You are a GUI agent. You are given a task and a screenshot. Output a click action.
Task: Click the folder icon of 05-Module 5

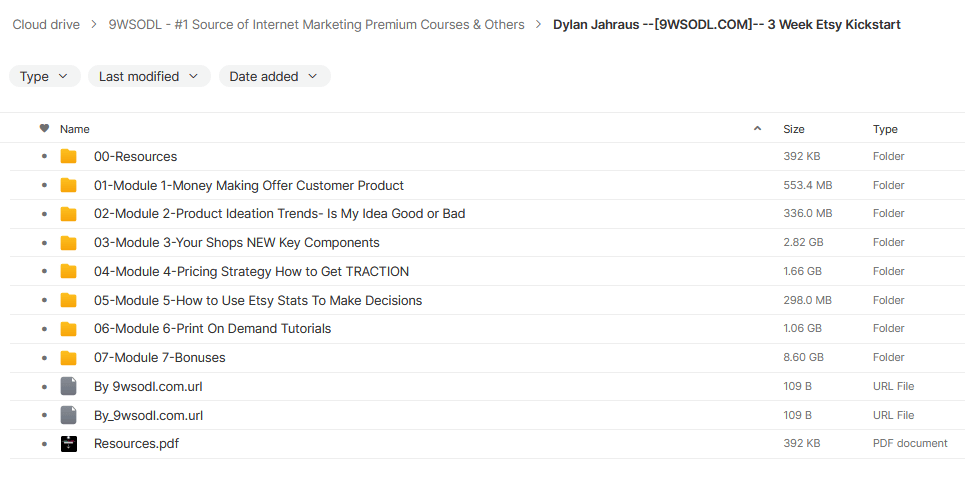(x=68, y=301)
